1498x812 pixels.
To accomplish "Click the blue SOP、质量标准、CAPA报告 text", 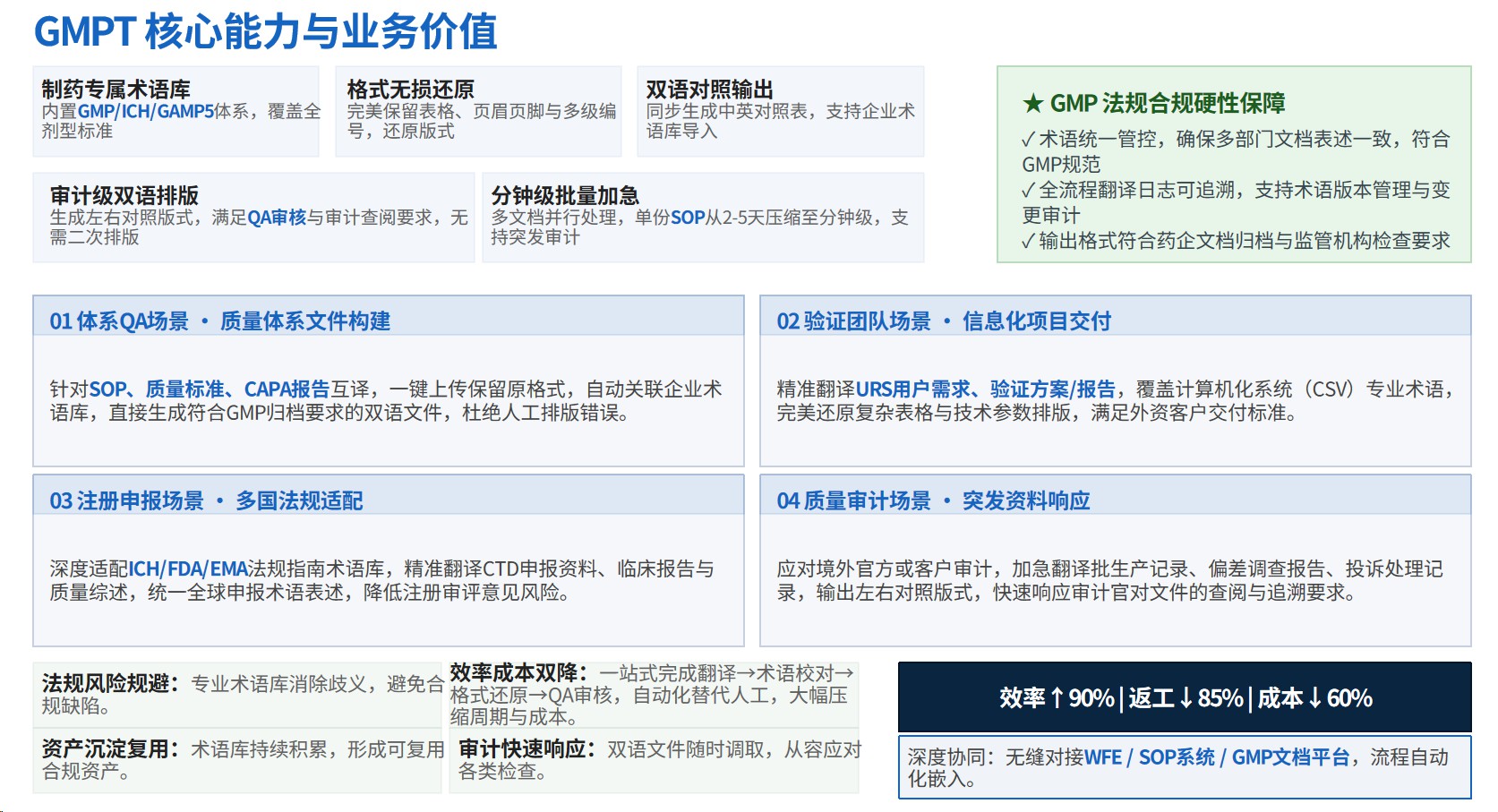I will (x=210, y=389).
